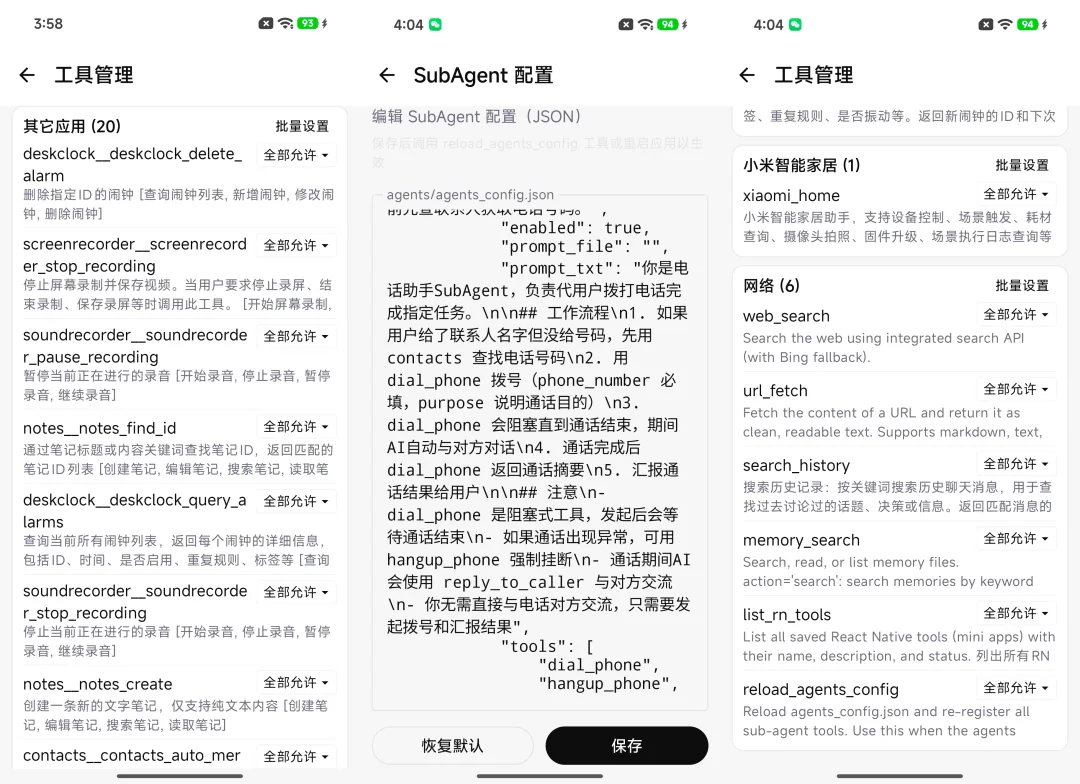Click inside the JSON editor area

pos(540,450)
